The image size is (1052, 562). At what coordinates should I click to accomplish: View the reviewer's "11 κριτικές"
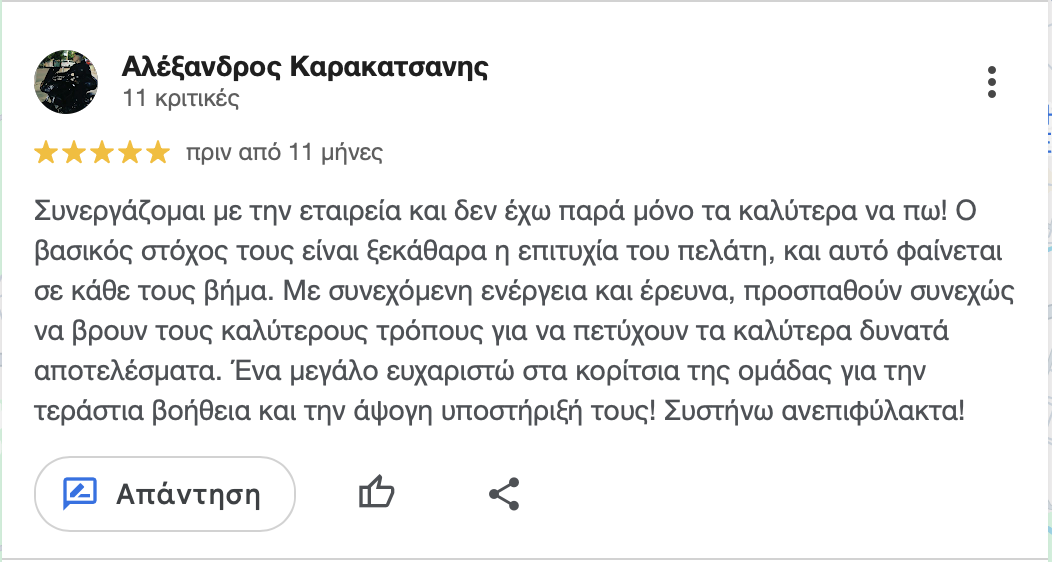click(x=180, y=99)
